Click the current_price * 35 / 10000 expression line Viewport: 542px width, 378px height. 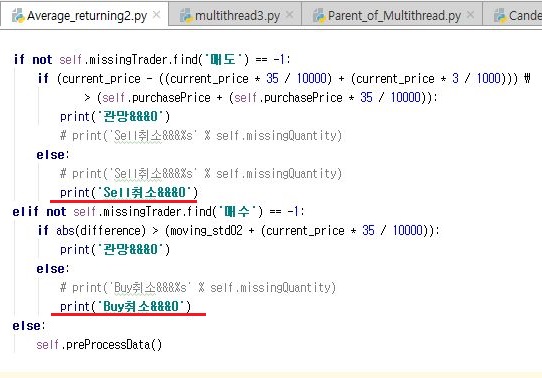283,78
